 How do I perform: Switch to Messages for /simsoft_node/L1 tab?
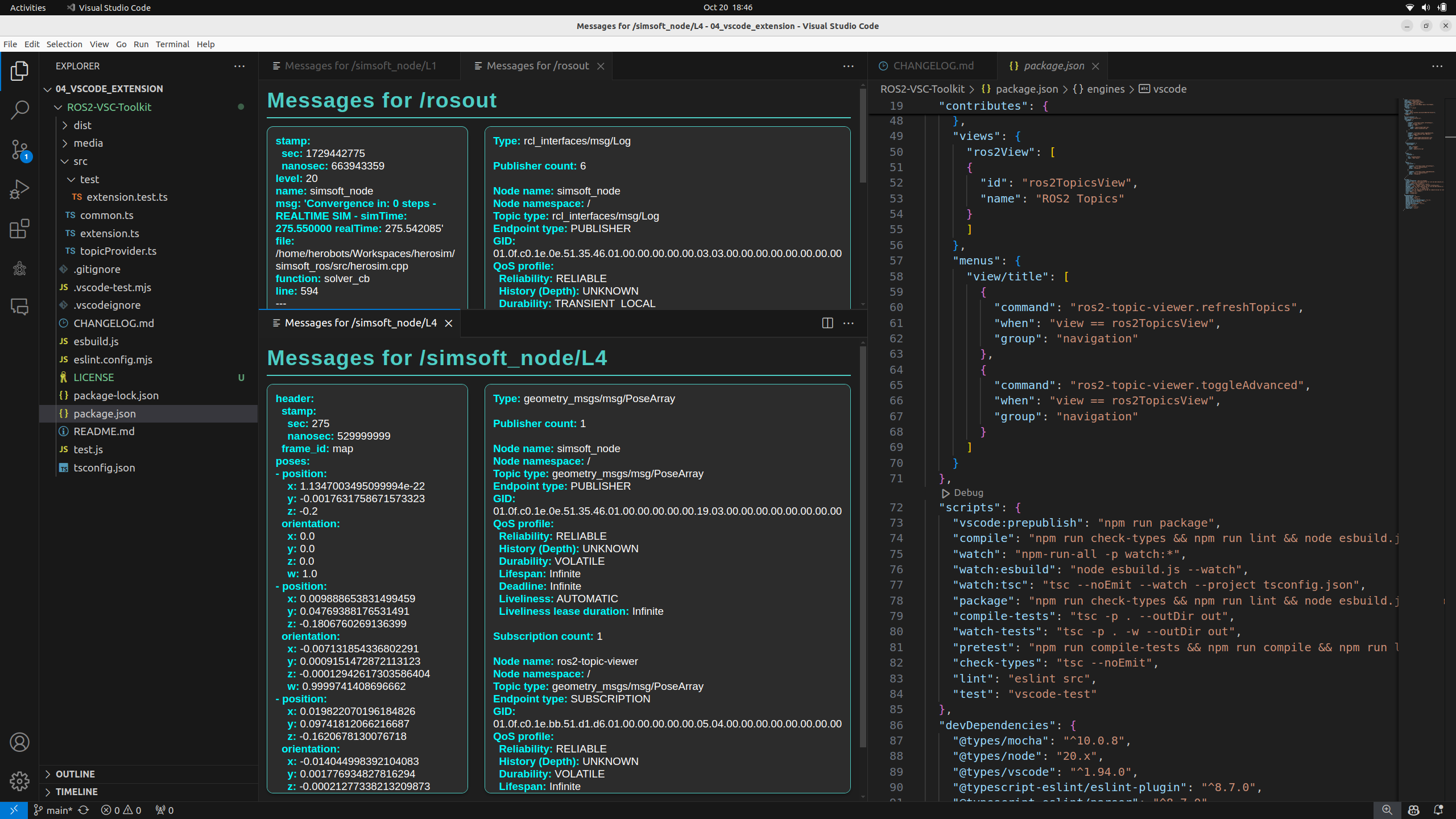click(359, 66)
